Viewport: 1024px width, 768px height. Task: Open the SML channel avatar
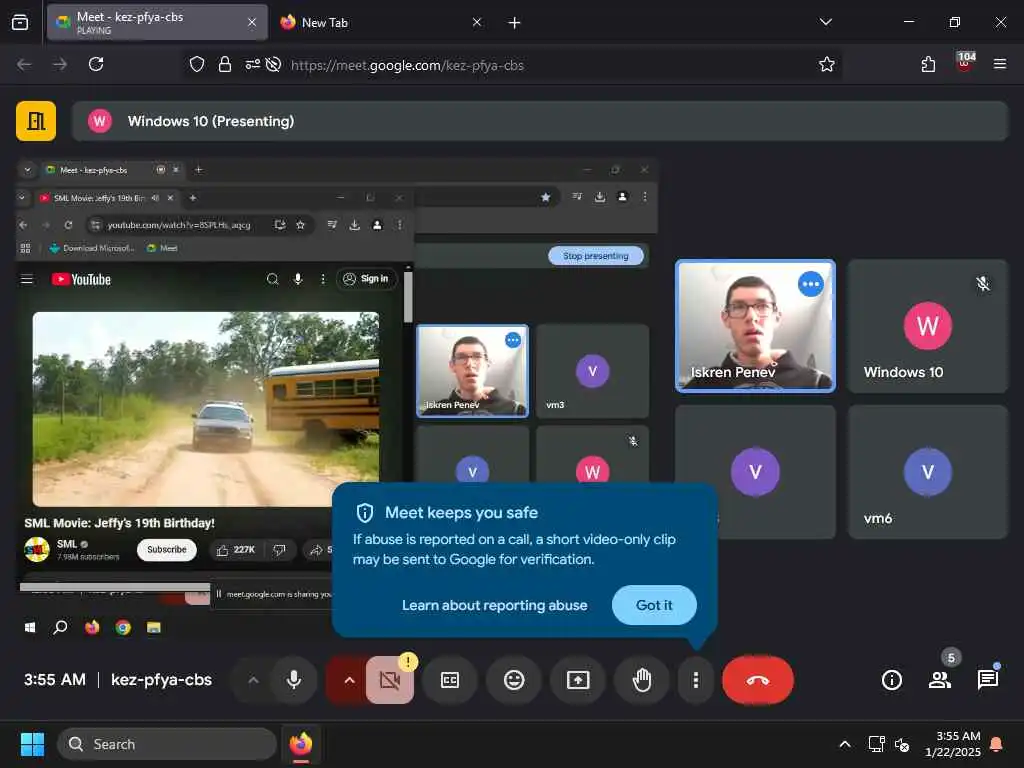coord(37,549)
